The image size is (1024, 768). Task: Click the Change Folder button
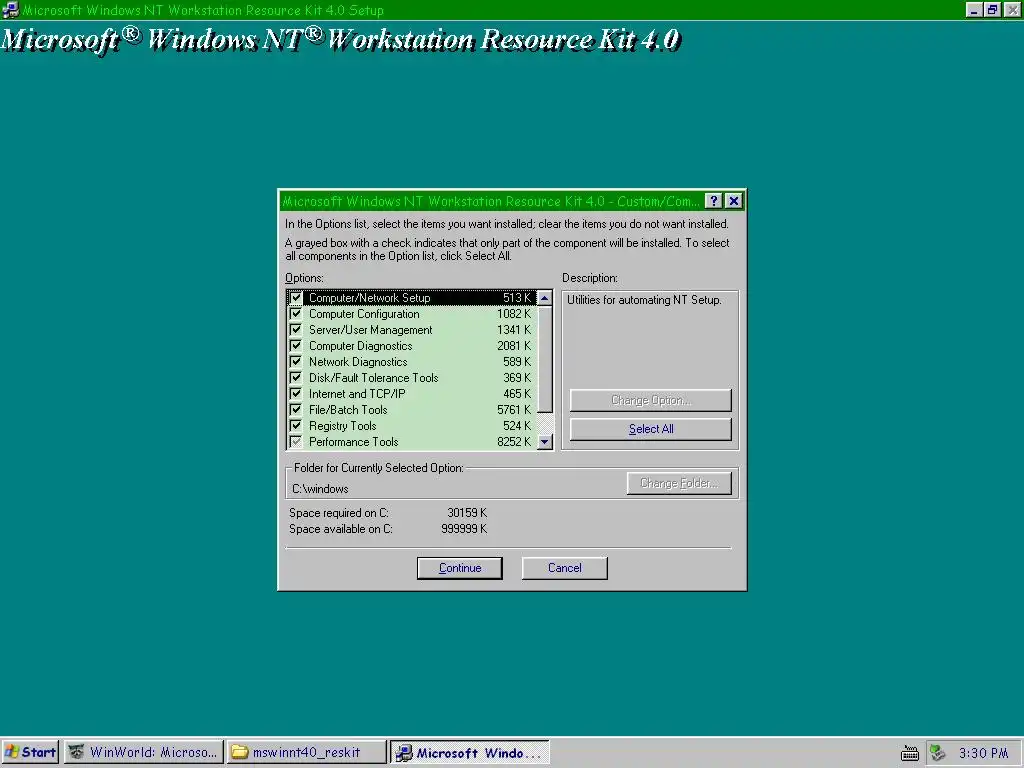[x=679, y=483]
